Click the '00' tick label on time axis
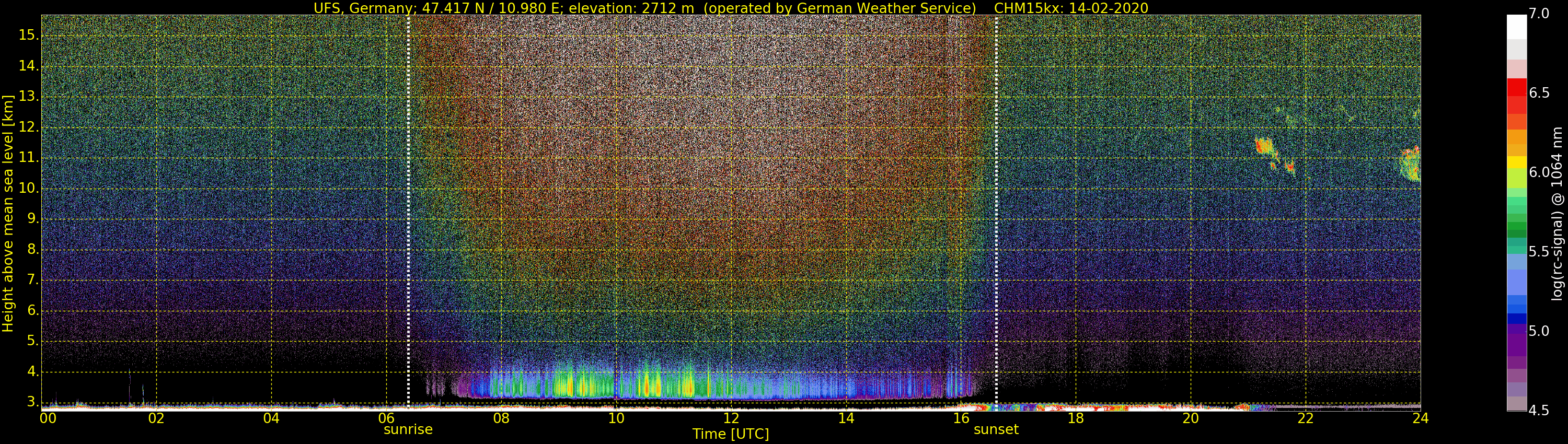Viewport: 1568px width, 444px height. (x=48, y=418)
